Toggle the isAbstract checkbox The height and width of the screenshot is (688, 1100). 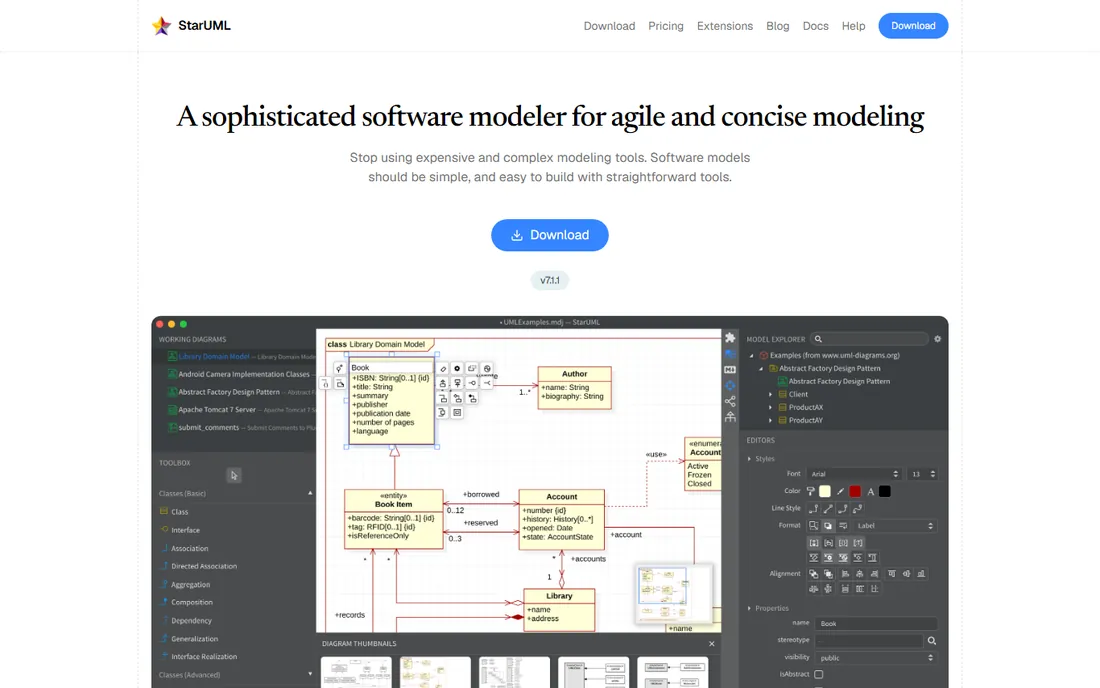(x=819, y=674)
